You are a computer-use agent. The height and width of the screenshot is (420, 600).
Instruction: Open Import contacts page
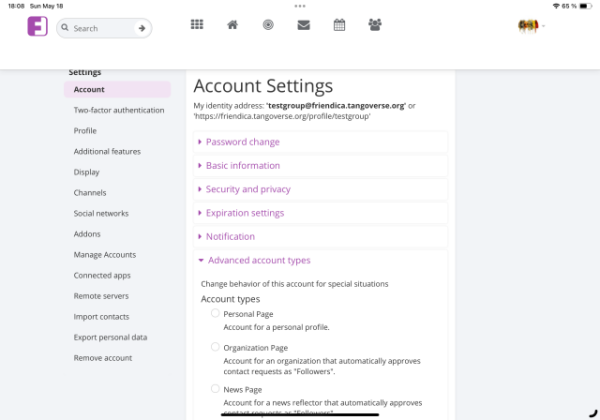click(101, 317)
